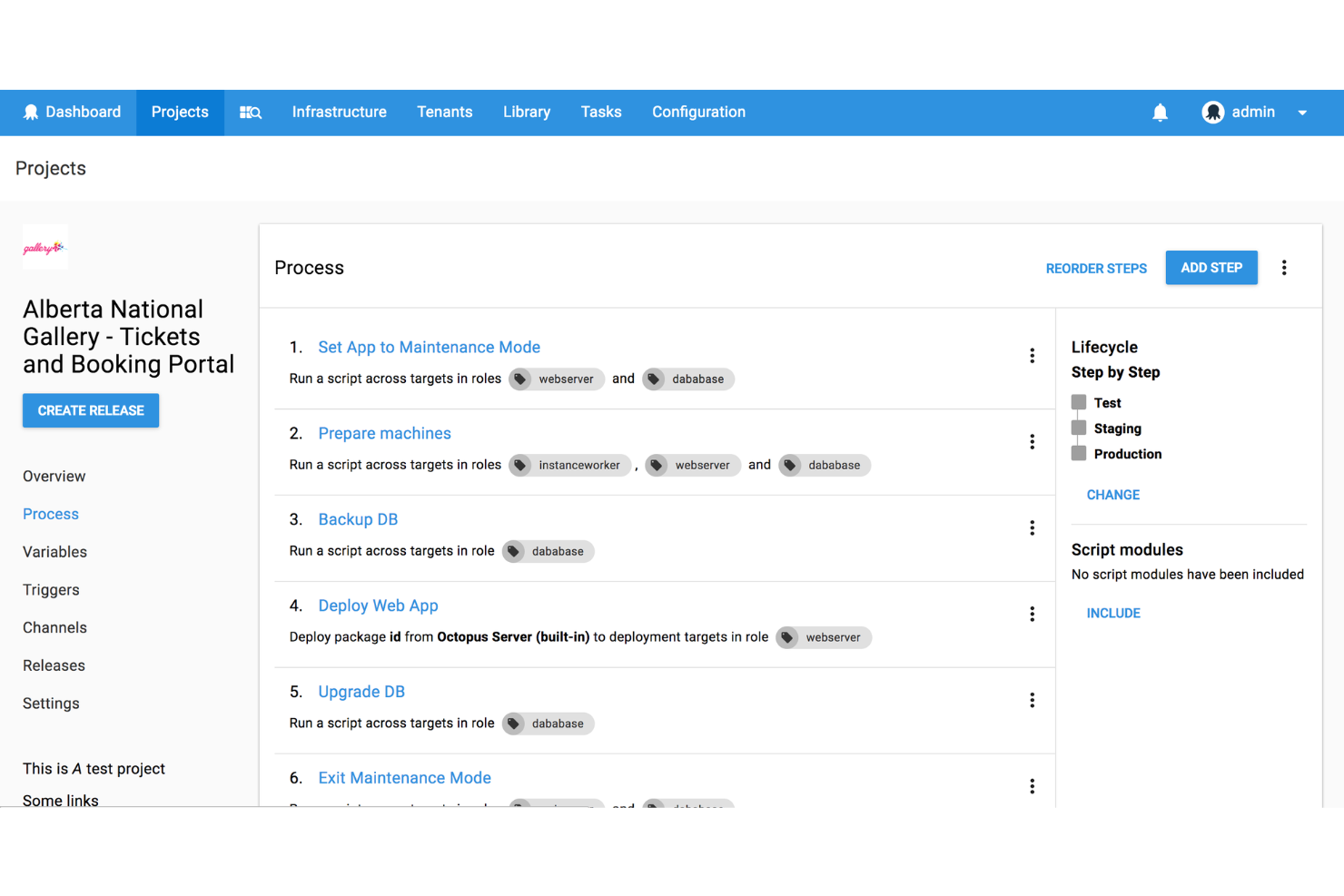This screenshot has height=896, width=1344.
Task: Open the project search icon in navbar
Action: click(x=250, y=112)
